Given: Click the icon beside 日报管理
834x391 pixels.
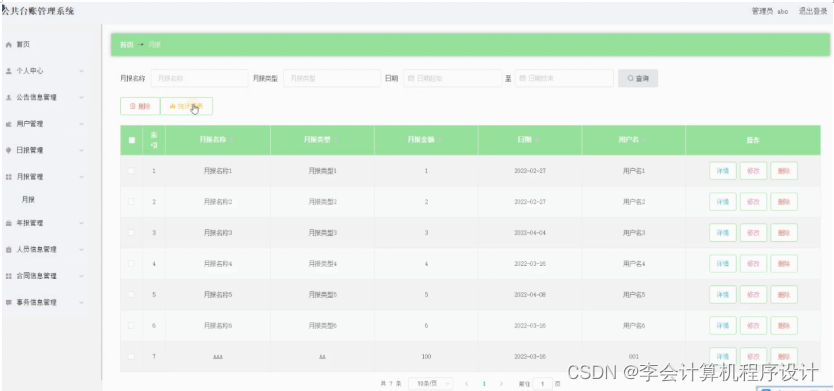Looking at the screenshot, I should pyautogui.click(x=9, y=151).
